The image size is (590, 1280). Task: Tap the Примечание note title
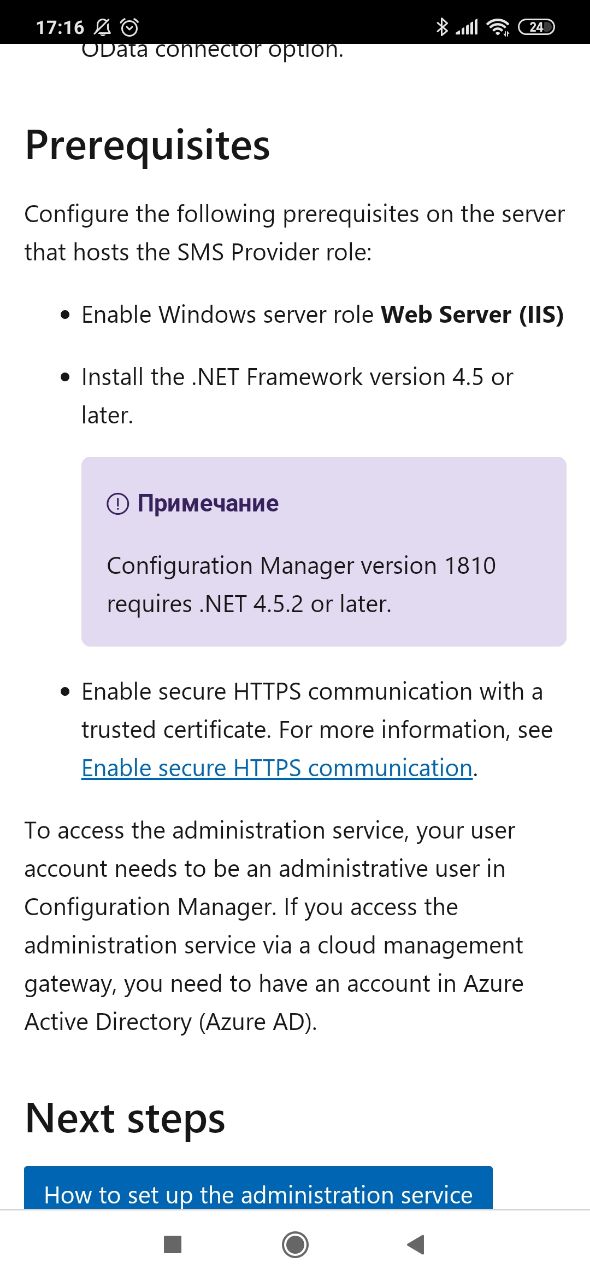(208, 504)
